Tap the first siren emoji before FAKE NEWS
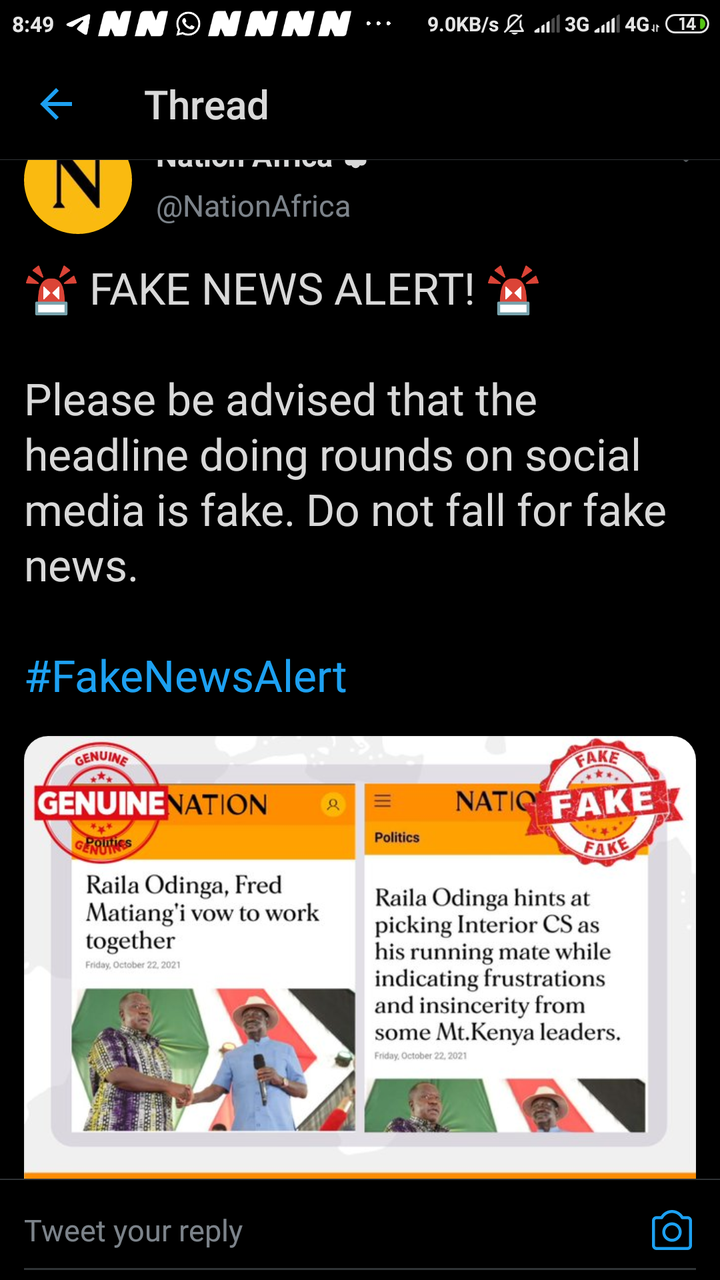 coord(51,290)
